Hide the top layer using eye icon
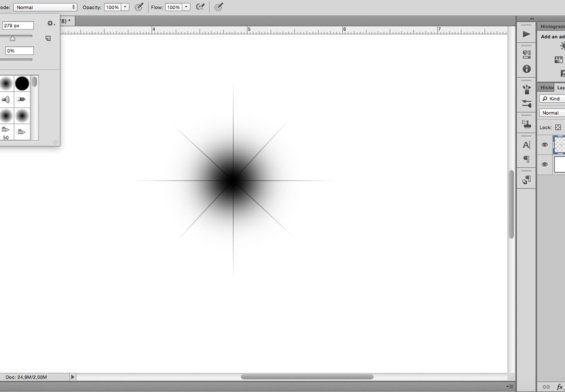Image resolution: width=565 pixels, height=392 pixels. click(x=545, y=145)
